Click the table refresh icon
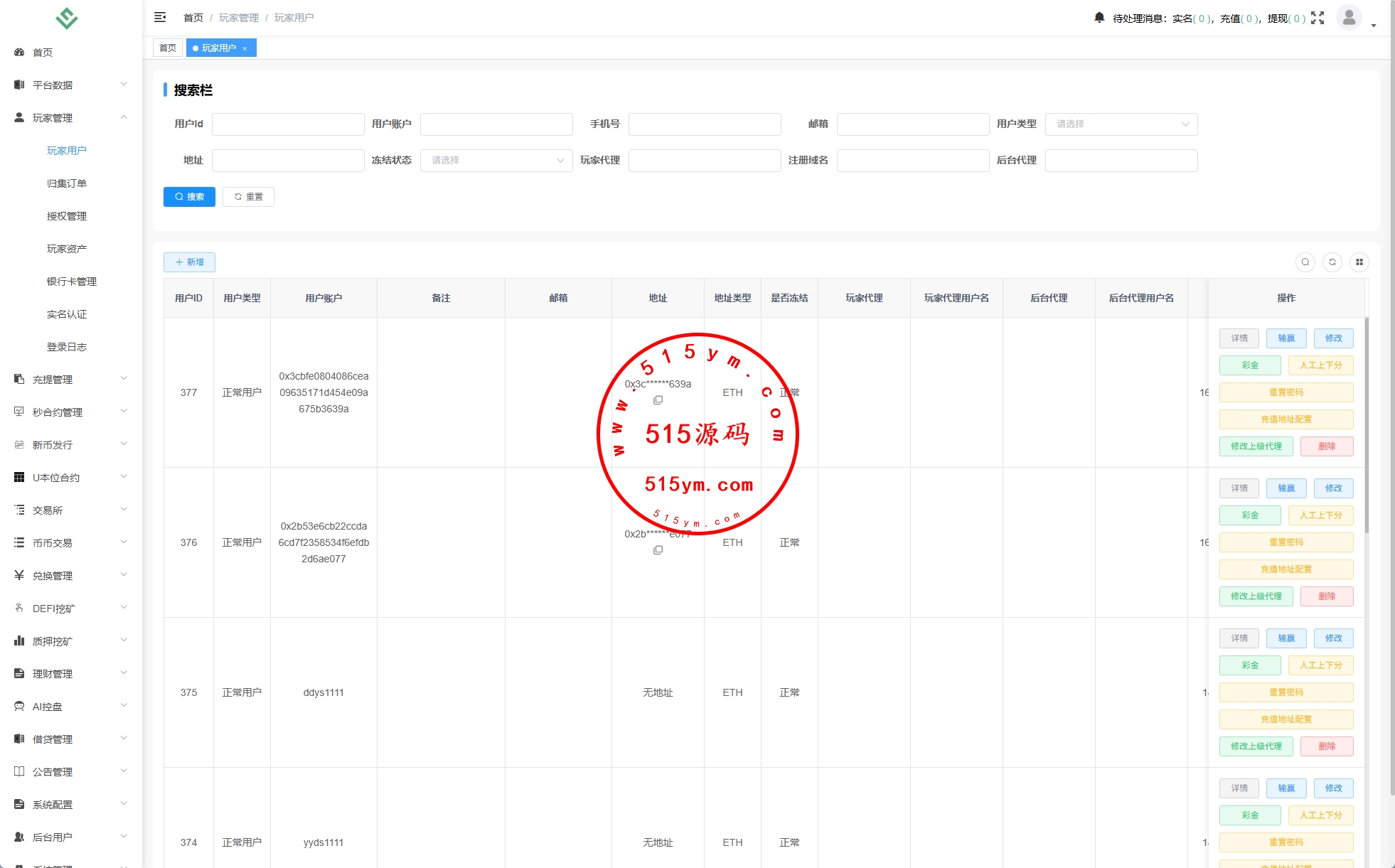 click(1332, 262)
